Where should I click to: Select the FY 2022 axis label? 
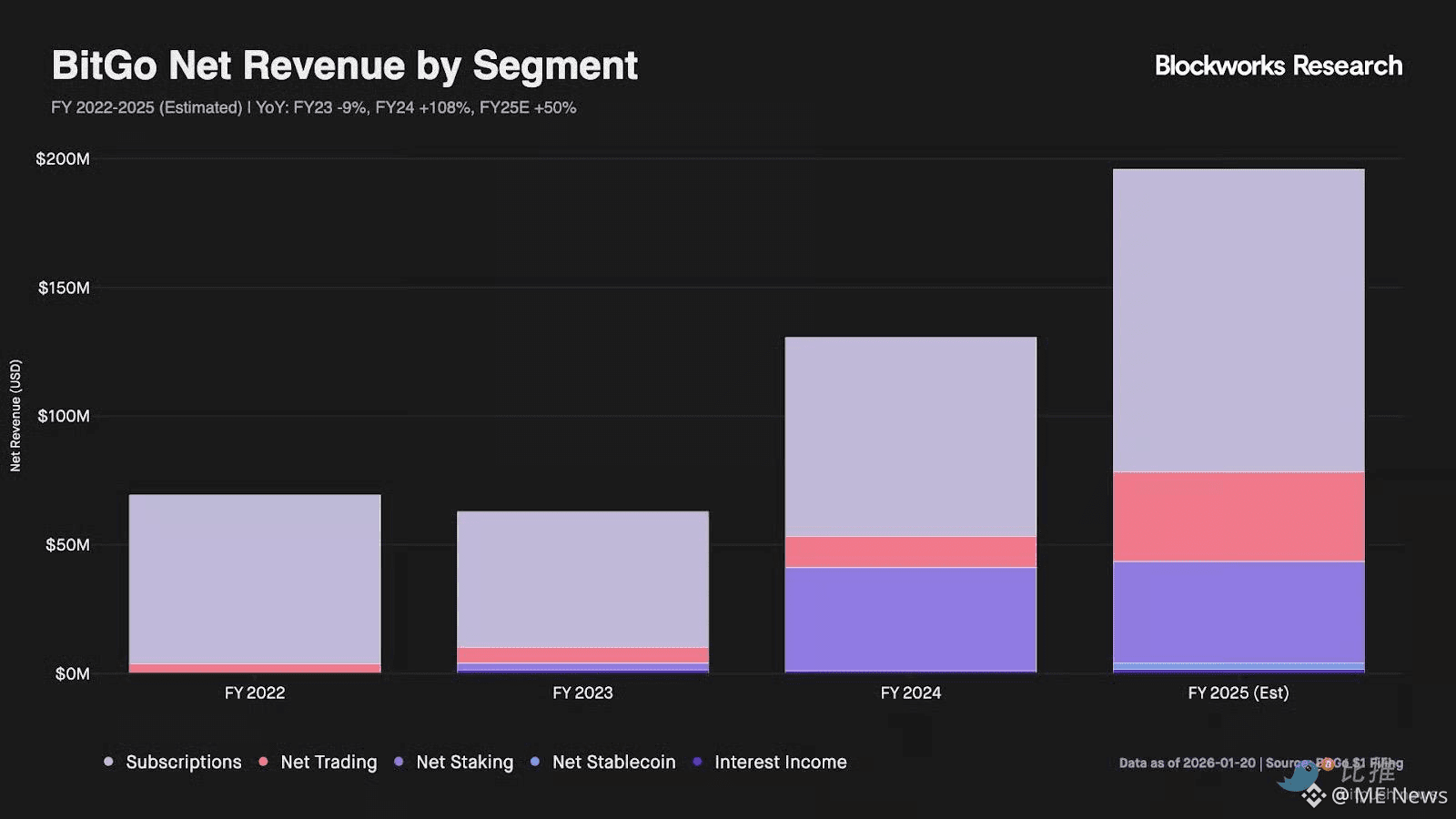tap(255, 693)
